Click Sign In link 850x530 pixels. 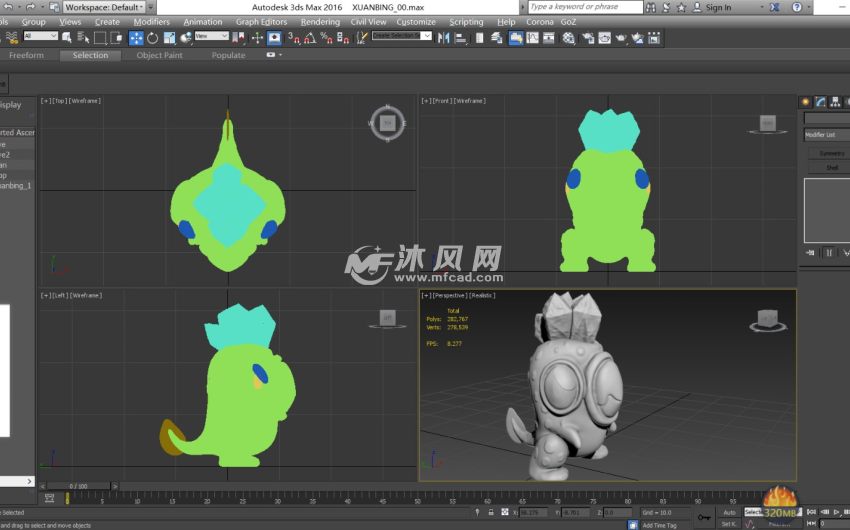coord(718,7)
